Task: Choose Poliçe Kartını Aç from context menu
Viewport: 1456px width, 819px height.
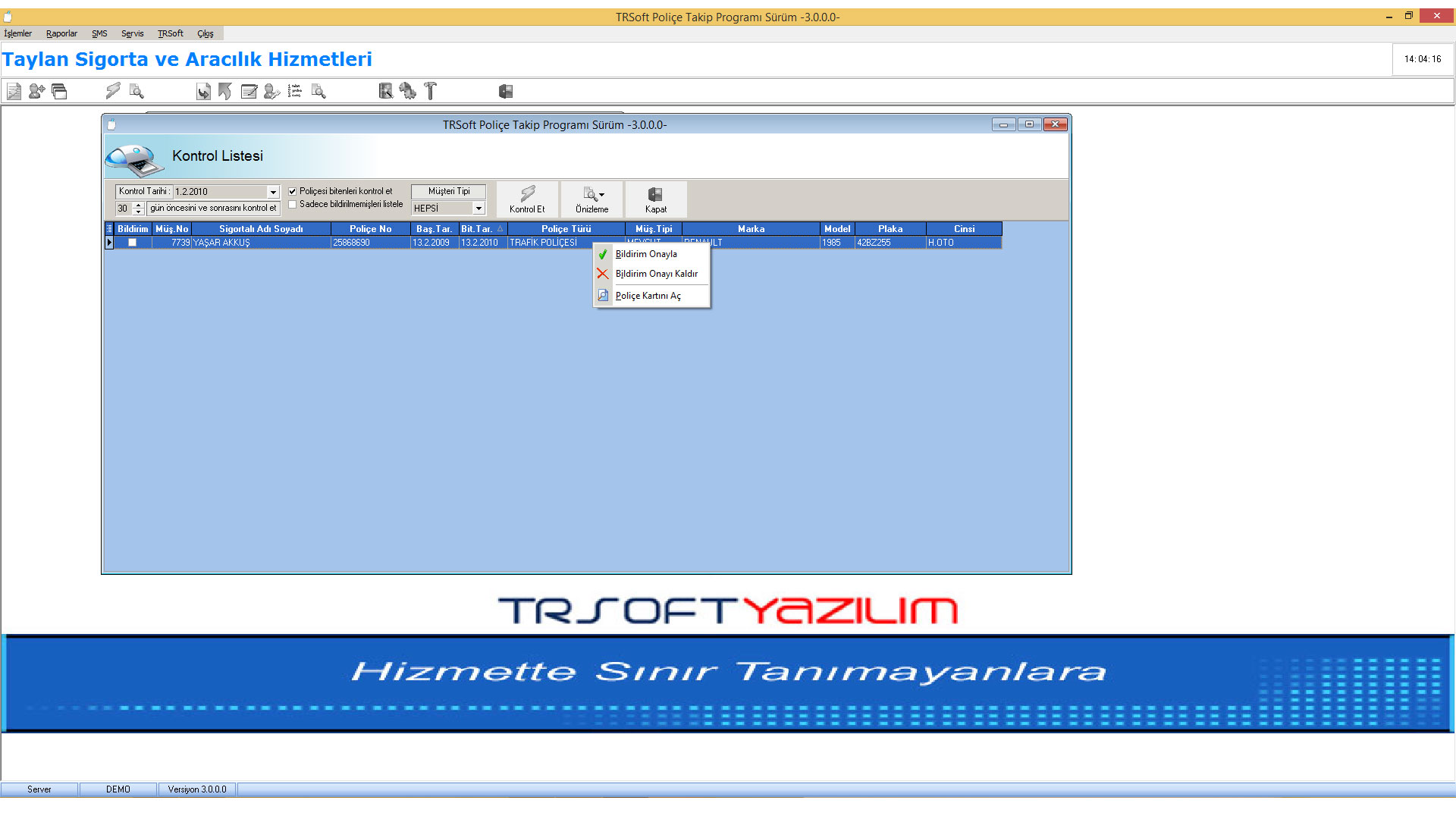Action: coord(651,296)
